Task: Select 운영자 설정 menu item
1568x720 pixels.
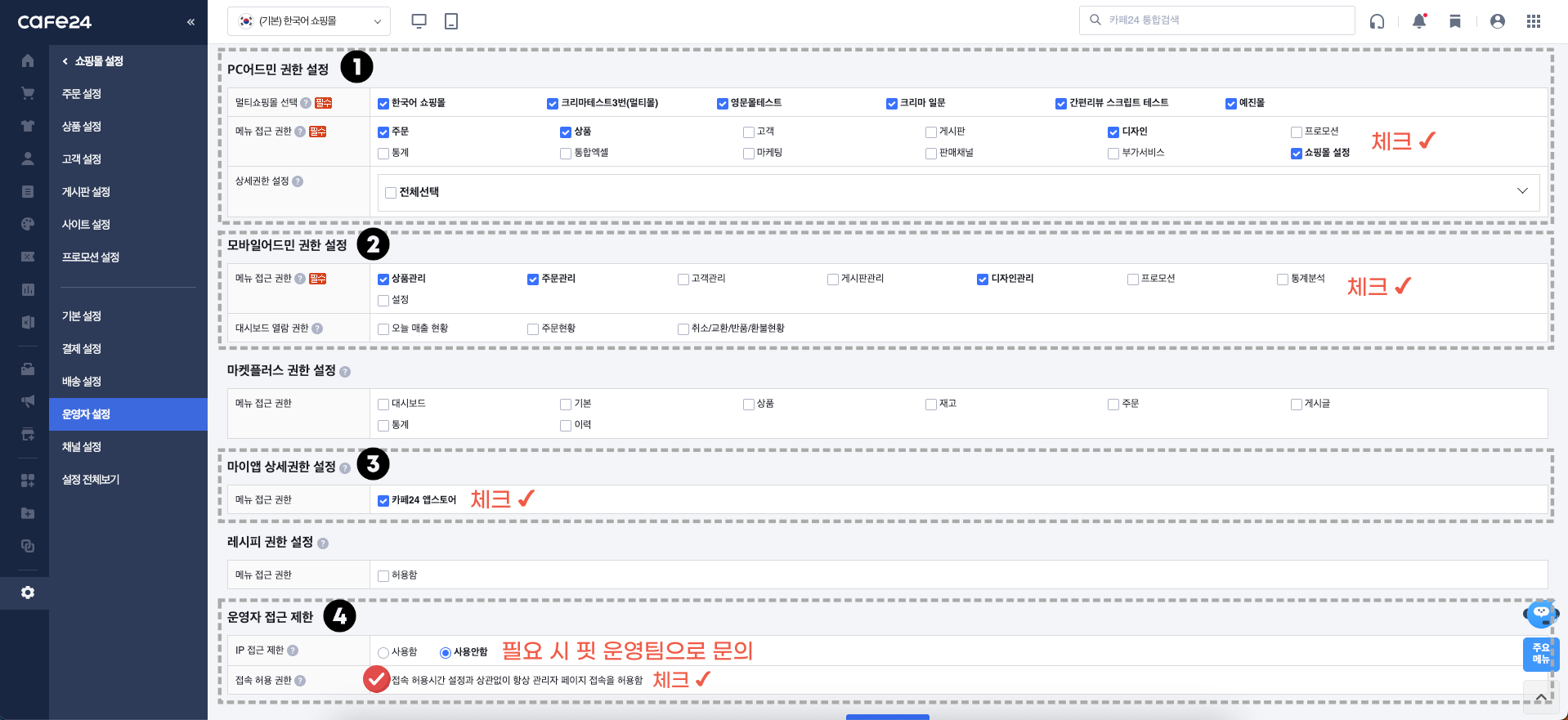Action: click(128, 414)
